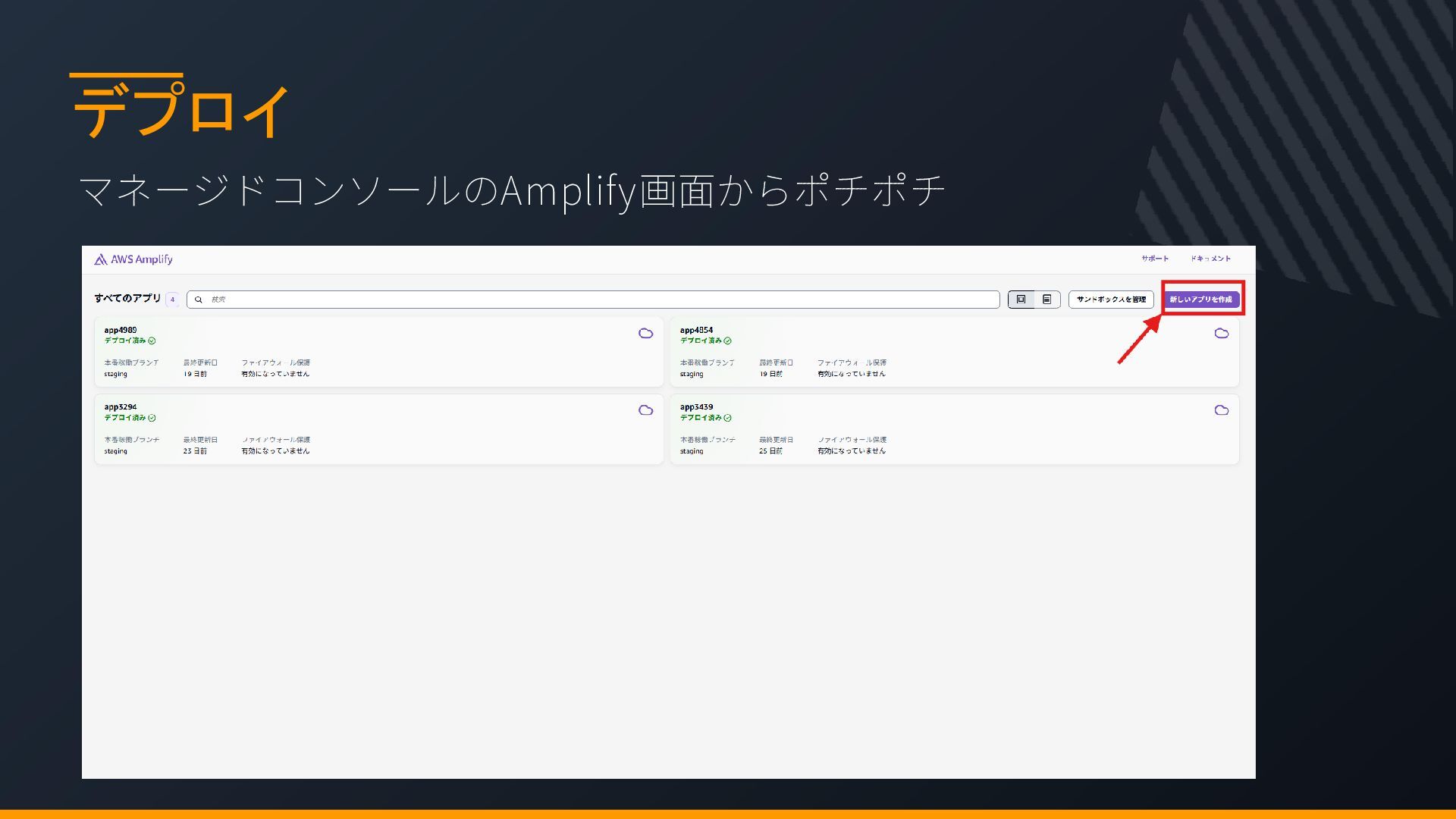The width and height of the screenshot is (1456, 819).
Task: Open the app4854 app card
Action: coord(954,352)
